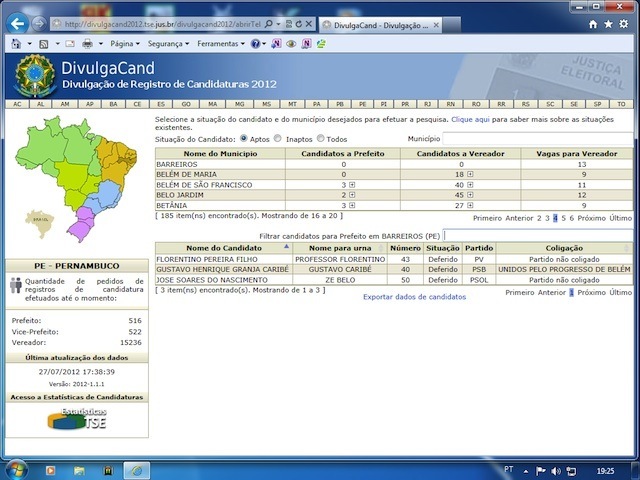Open the Segurança menu
The height and width of the screenshot is (480, 640).
[166, 44]
